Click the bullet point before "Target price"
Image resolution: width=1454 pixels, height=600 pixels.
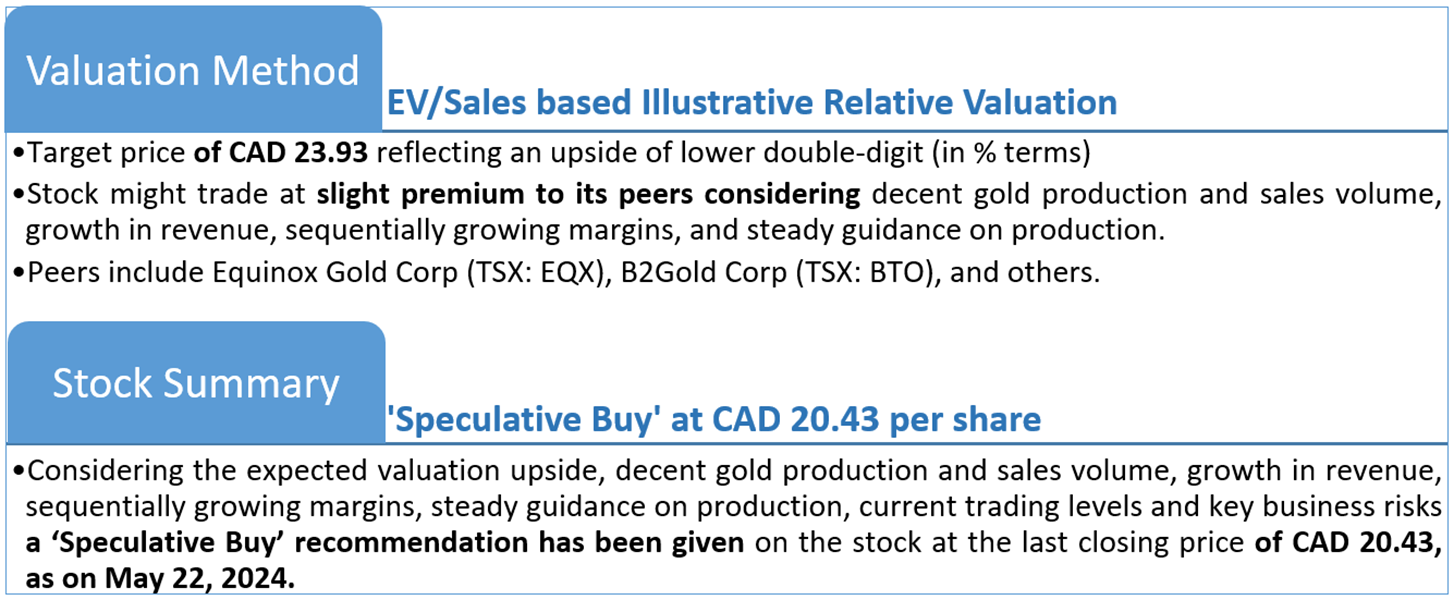point(20,155)
